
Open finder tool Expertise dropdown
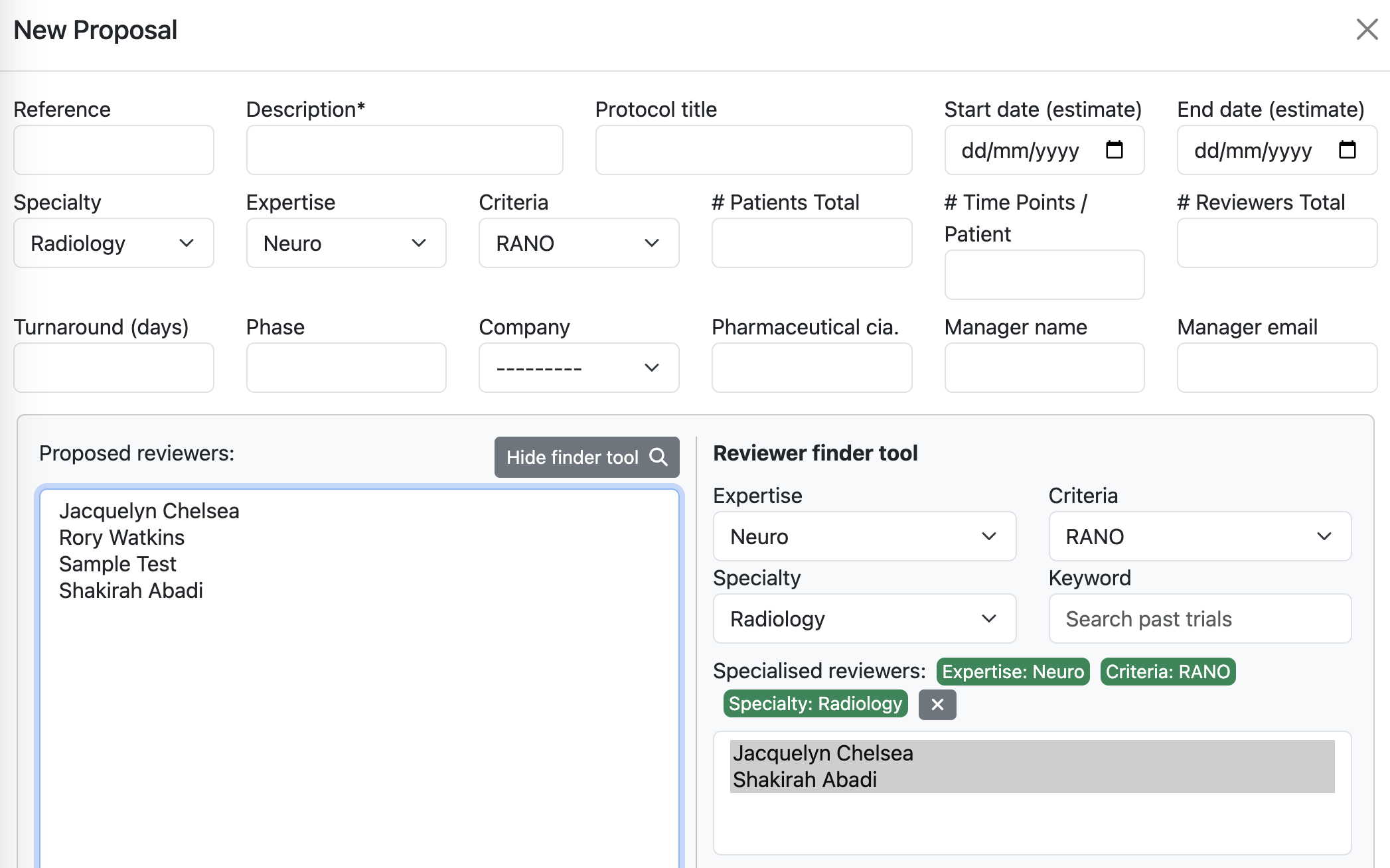(x=864, y=536)
